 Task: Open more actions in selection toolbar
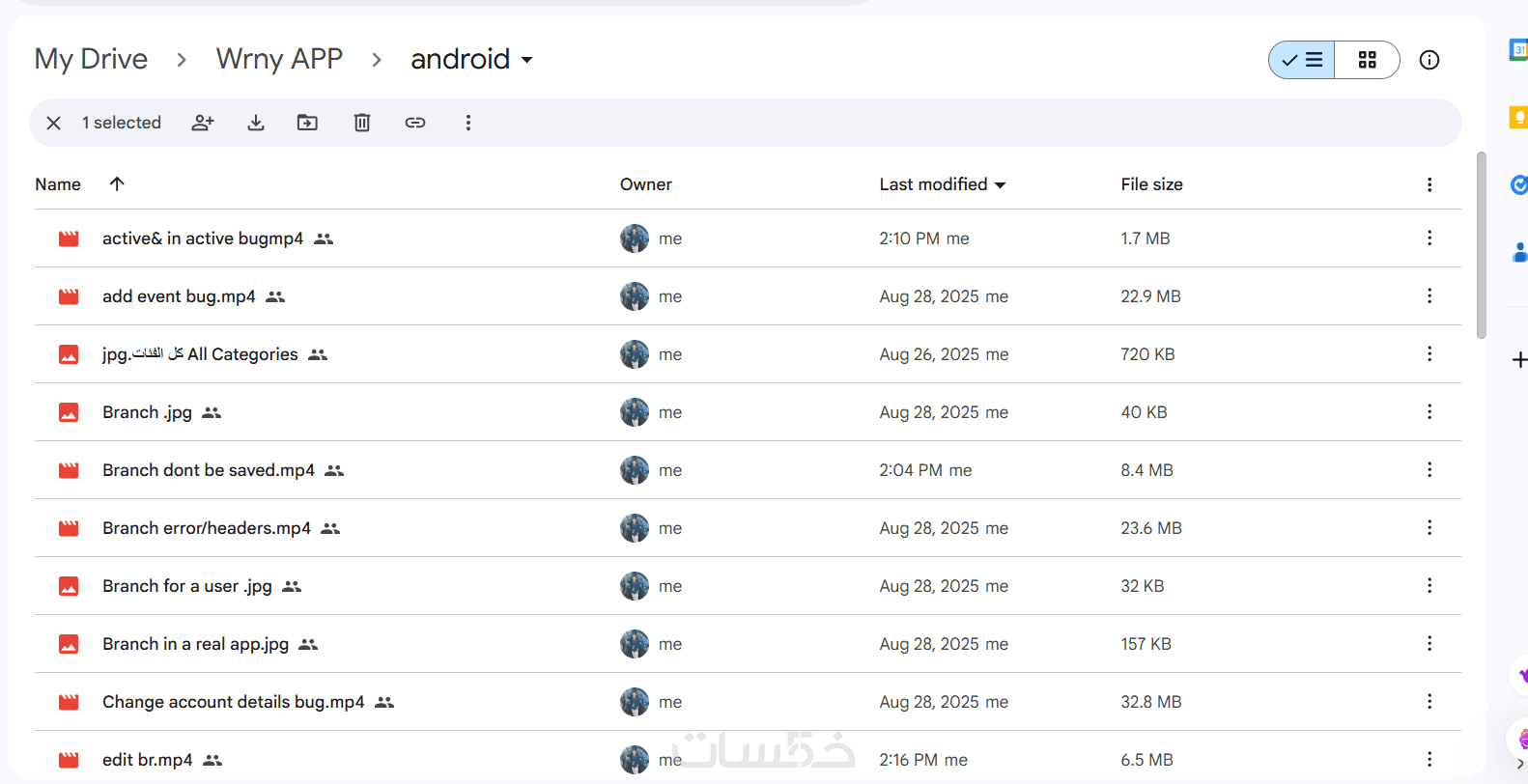click(x=468, y=123)
